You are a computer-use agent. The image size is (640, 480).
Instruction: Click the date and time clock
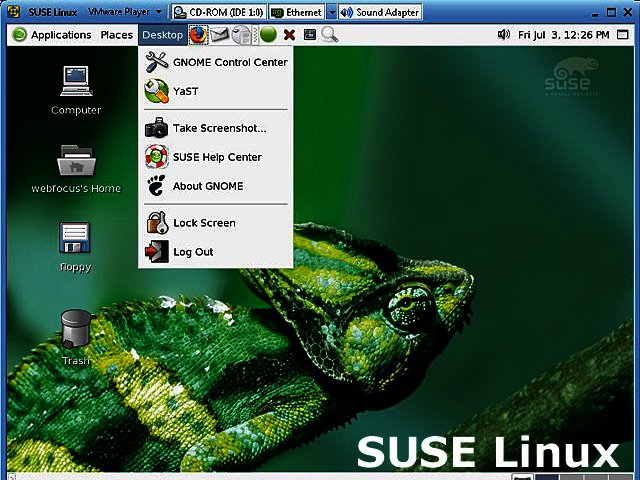pyautogui.click(x=564, y=34)
